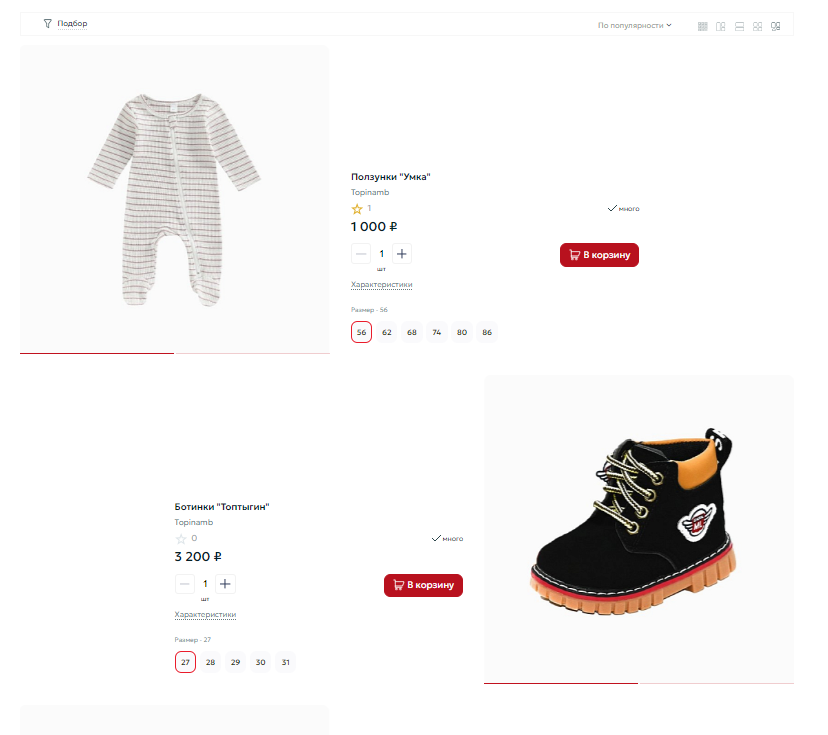
Task: Open the Ботинки "Топтыгин" product title link
Action: pyautogui.click(x=222, y=507)
